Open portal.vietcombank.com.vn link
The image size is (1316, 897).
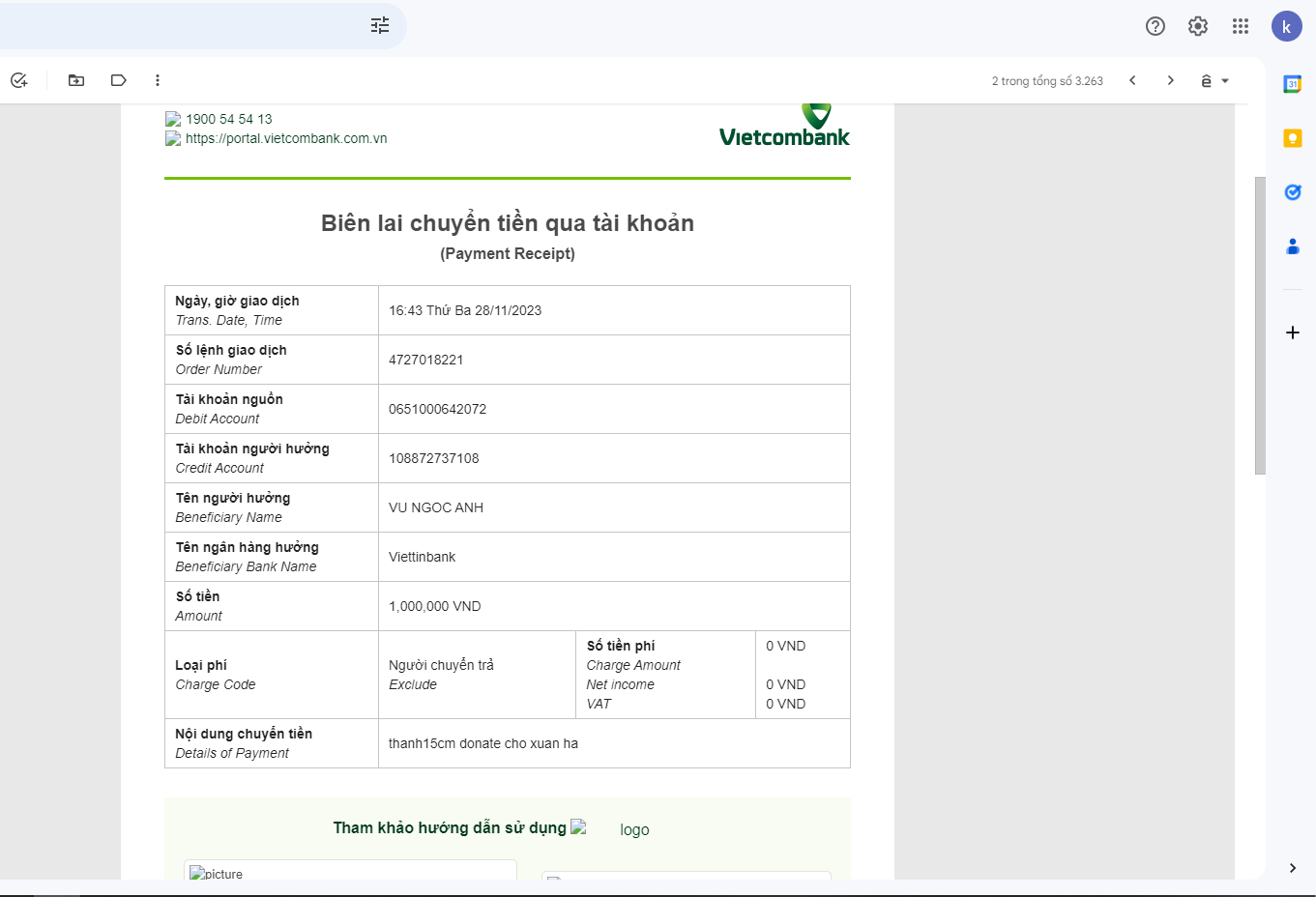click(x=286, y=138)
